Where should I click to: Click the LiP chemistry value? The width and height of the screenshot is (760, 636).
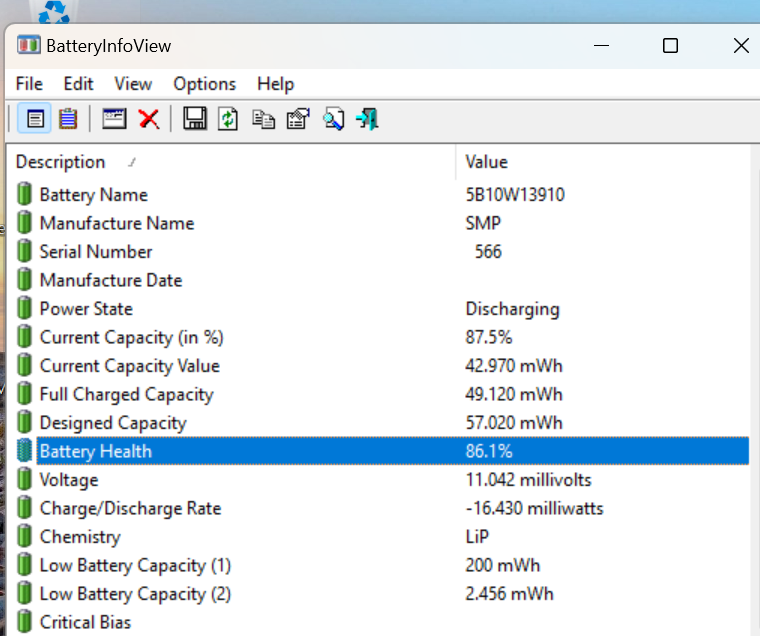[477, 537]
